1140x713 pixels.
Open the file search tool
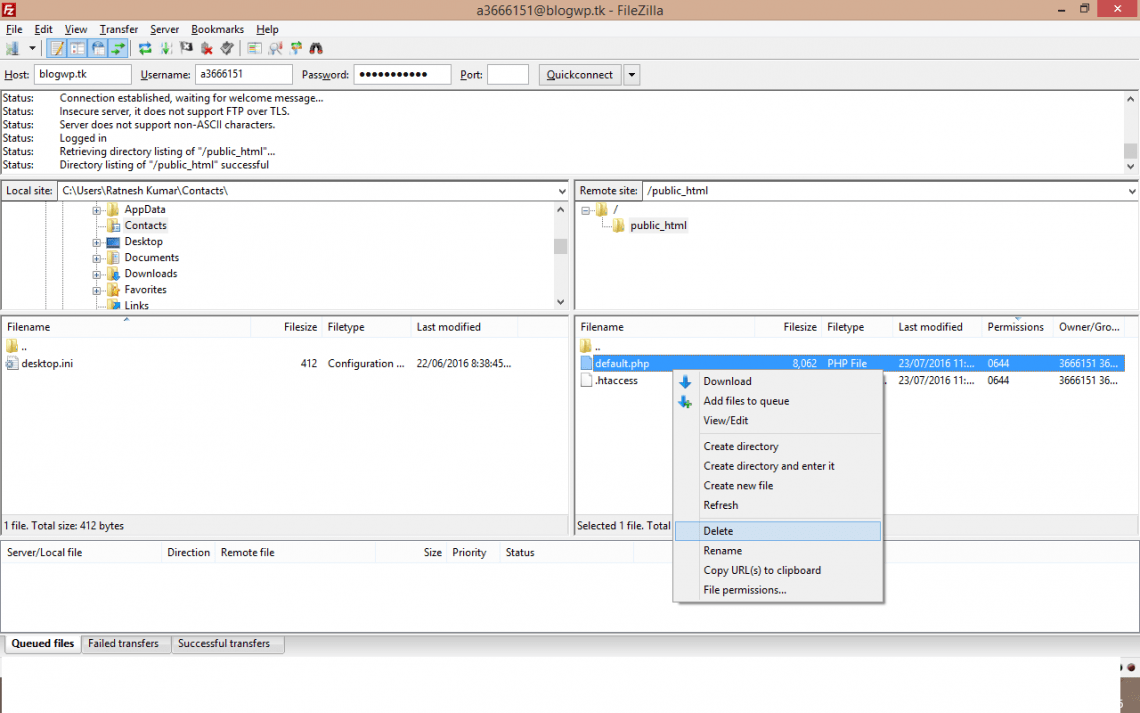(x=316, y=47)
